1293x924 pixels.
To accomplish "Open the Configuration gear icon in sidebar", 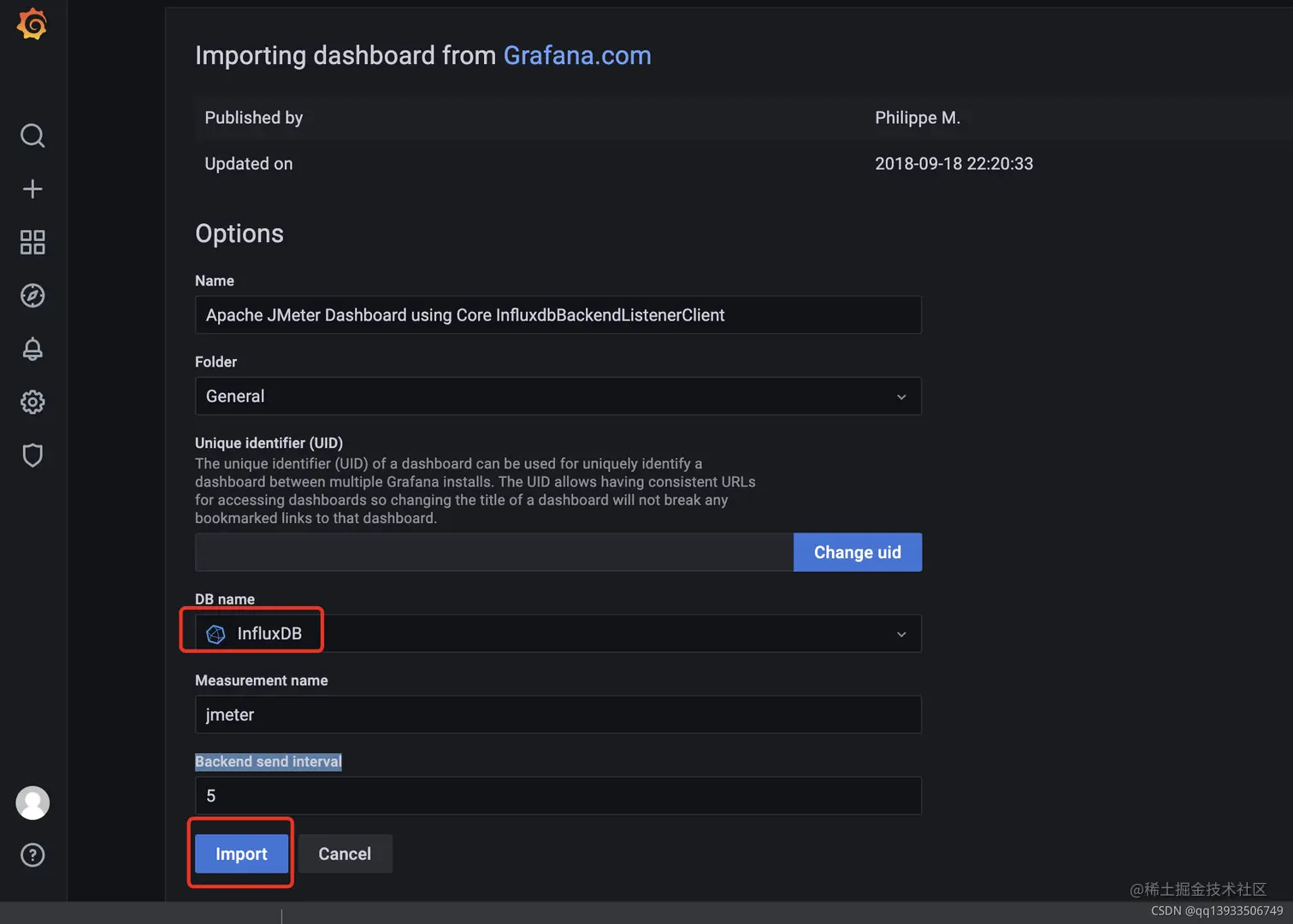I will pyautogui.click(x=32, y=402).
